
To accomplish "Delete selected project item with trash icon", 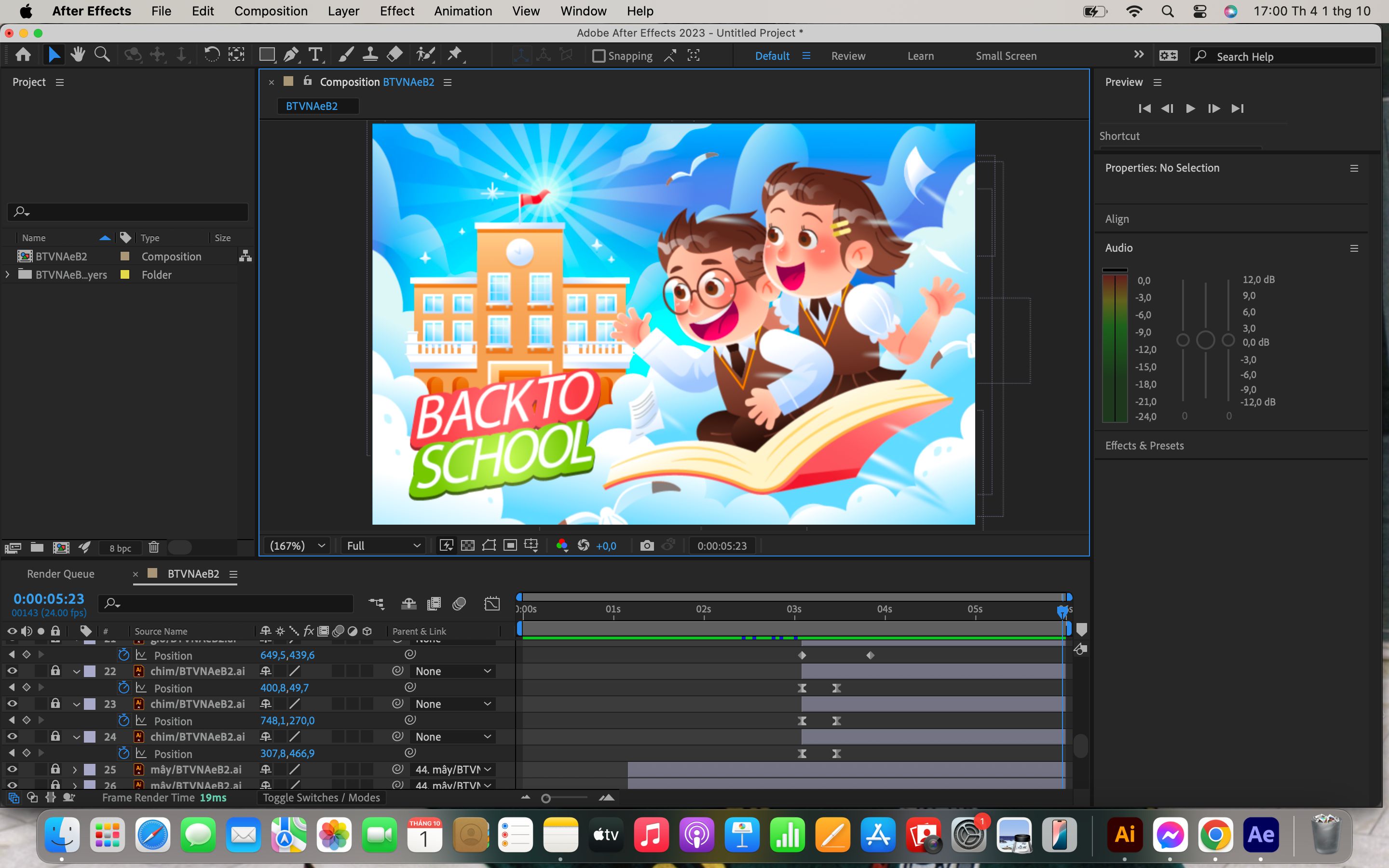I will click(x=153, y=548).
